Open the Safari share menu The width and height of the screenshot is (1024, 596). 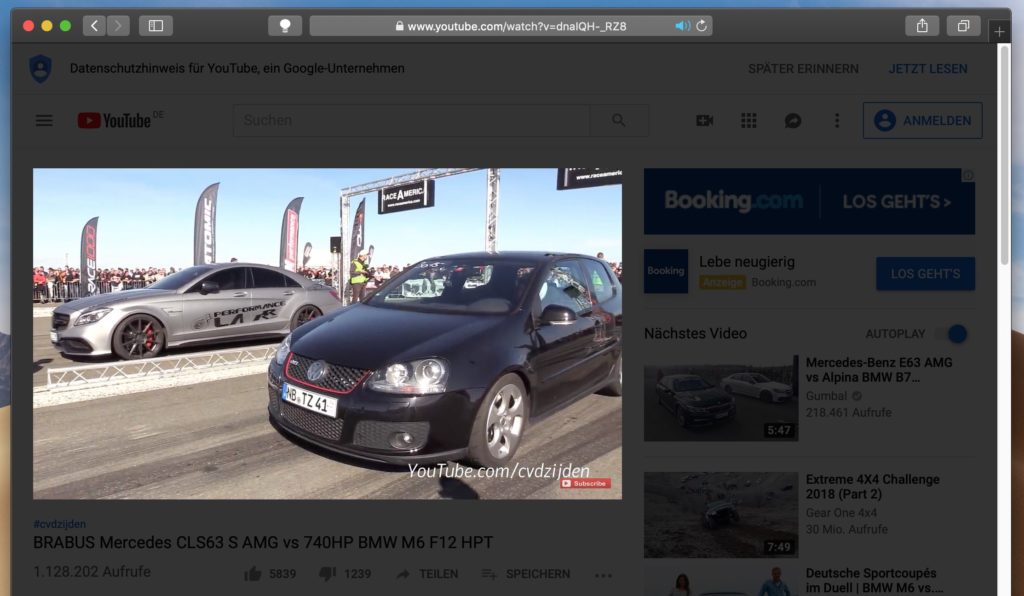pyautogui.click(x=921, y=26)
